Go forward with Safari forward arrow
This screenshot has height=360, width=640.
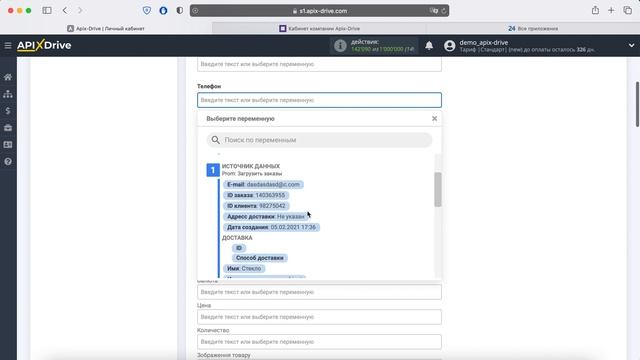click(80, 11)
